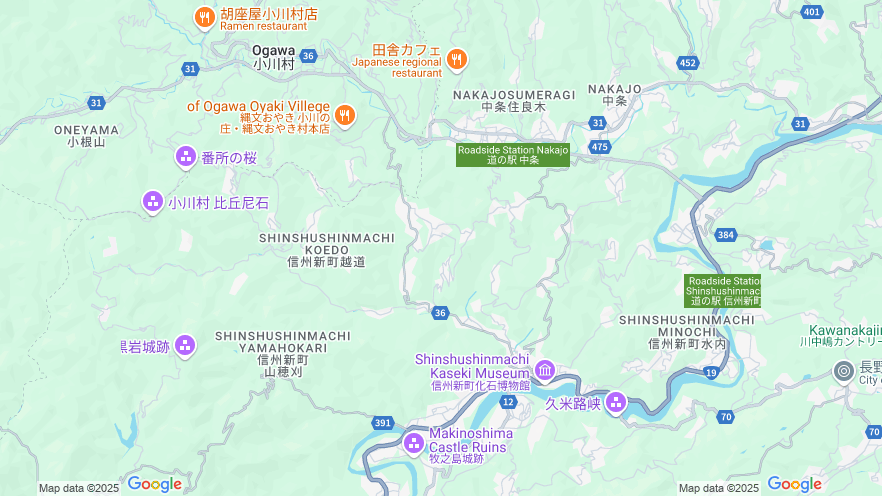Click the Ogawa 小川村 town label
The height and width of the screenshot is (496, 882).
click(273, 57)
